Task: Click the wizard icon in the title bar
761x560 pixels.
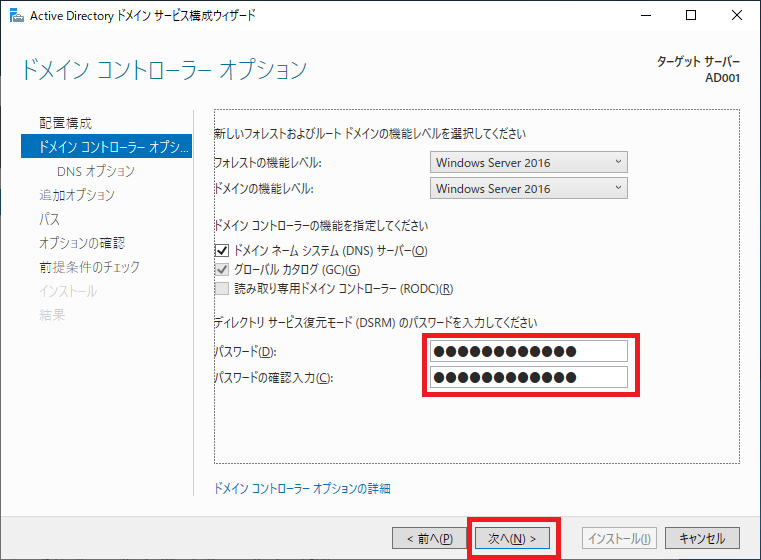Action: tap(17, 16)
